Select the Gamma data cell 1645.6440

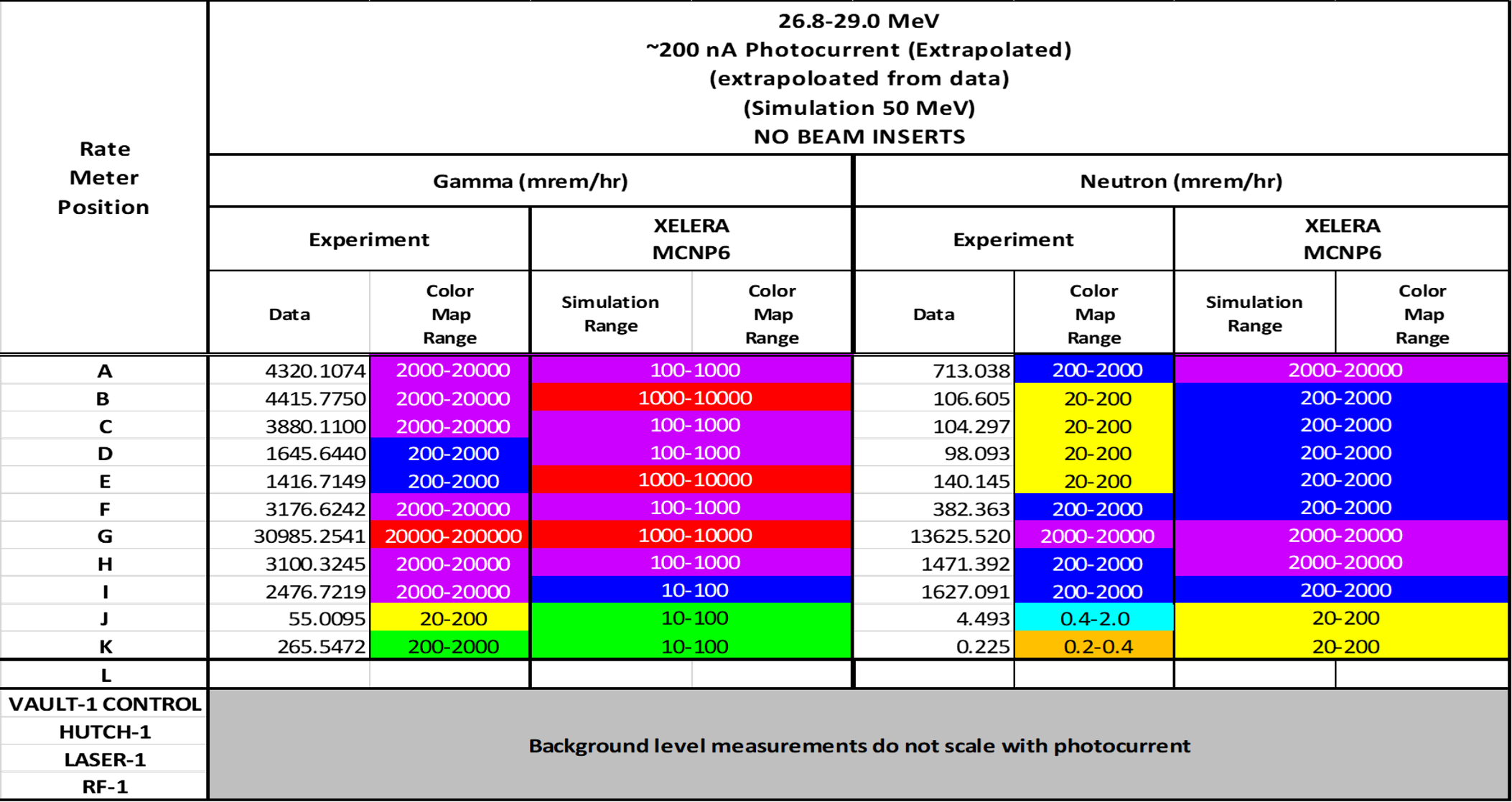[289, 453]
